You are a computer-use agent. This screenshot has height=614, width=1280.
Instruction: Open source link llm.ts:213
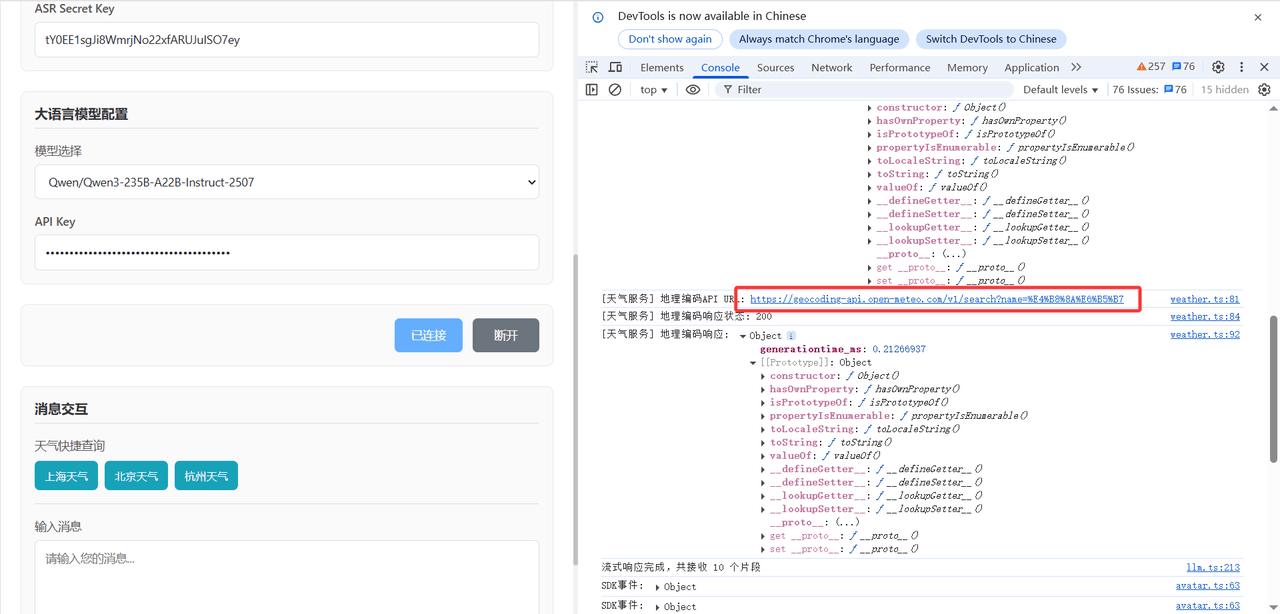(1213, 567)
